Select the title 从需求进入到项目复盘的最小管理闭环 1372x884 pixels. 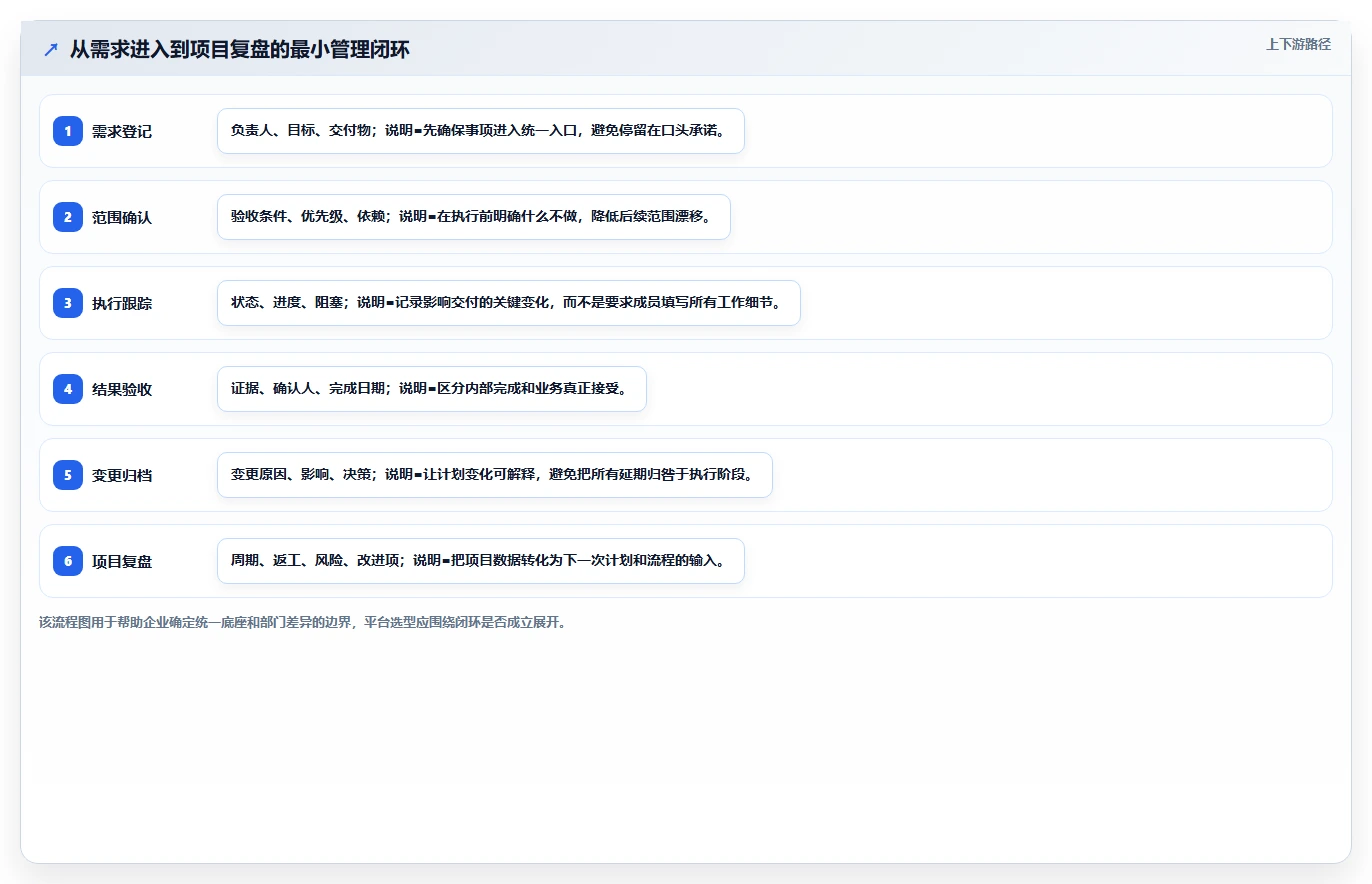[x=240, y=50]
